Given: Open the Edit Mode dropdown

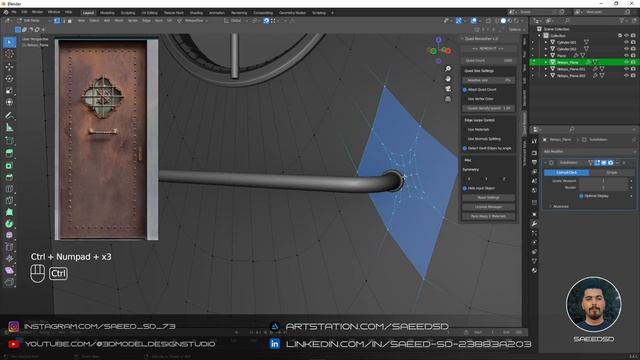Looking at the screenshot, I should pyautogui.click(x=33, y=20).
